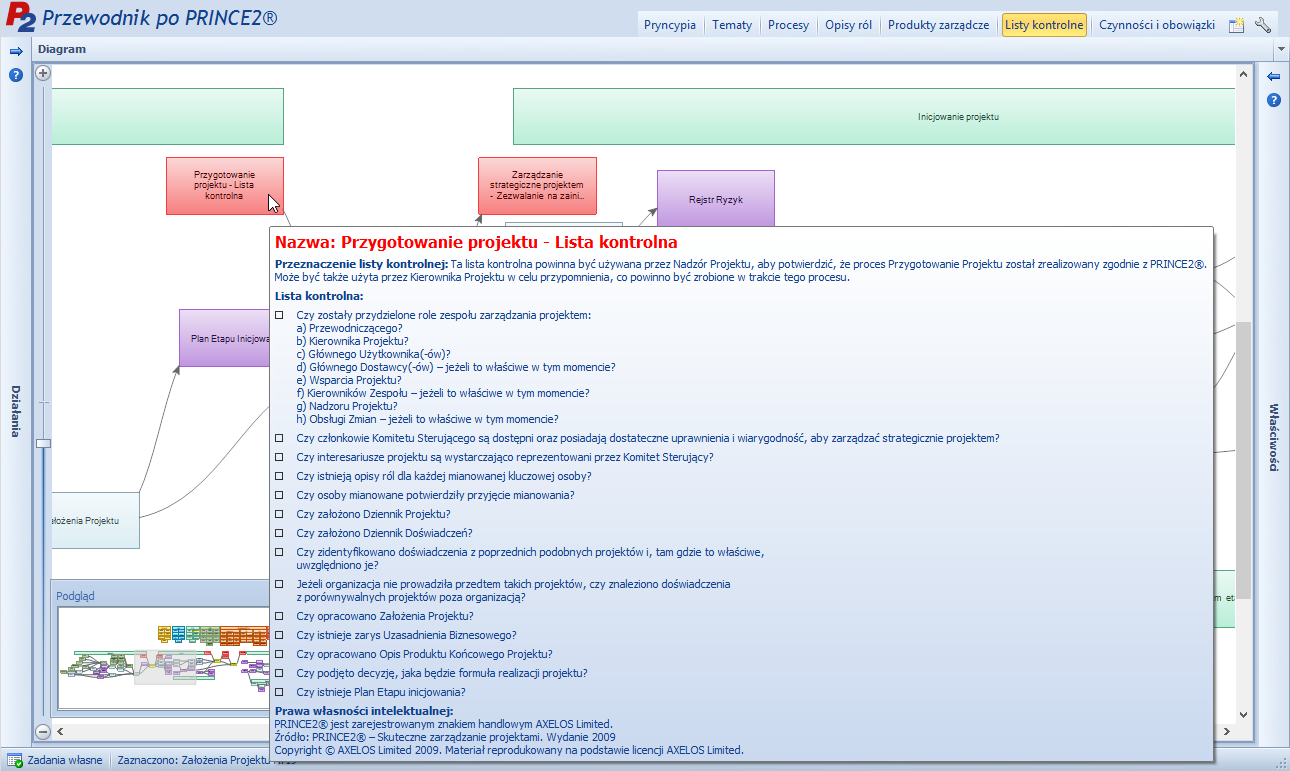Click the vertical scrollbar thumb of the diagram

coord(1244,460)
